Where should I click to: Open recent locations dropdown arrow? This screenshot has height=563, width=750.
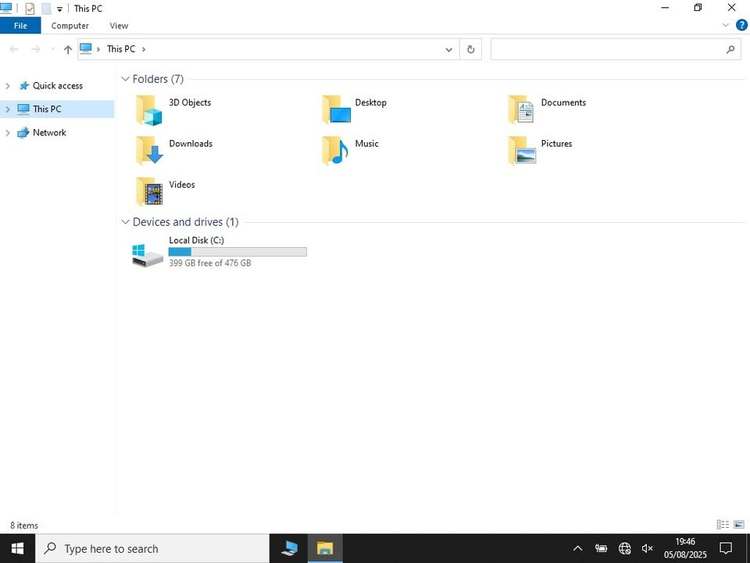pyautogui.click(x=53, y=49)
